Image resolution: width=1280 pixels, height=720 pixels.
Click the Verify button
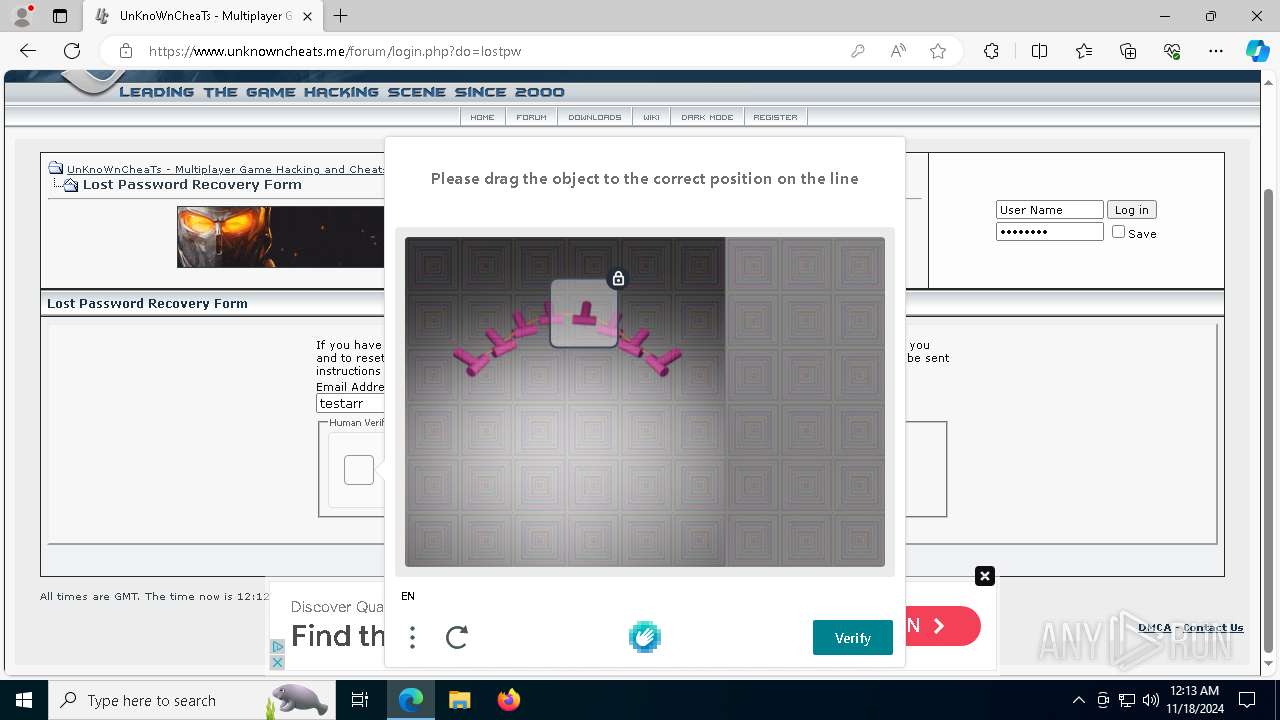(853, 638)
